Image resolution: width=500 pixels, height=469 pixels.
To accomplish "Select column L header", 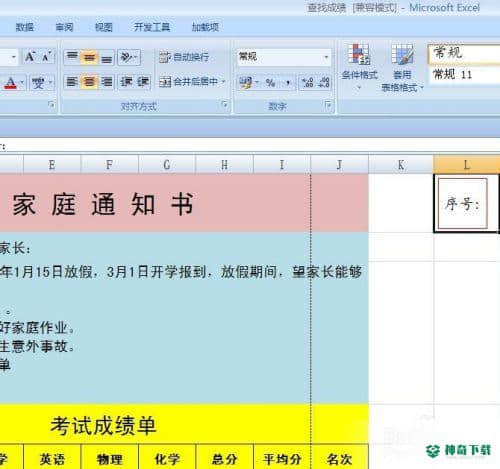I will [x=466, y=164].
